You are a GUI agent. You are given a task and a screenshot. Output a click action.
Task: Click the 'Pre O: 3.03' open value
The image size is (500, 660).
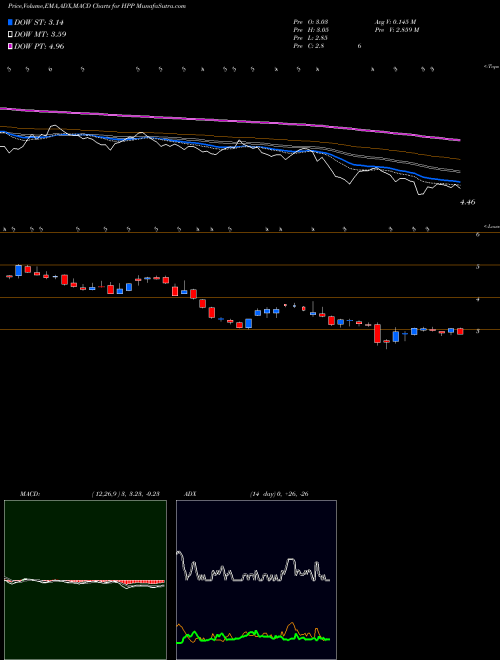[x=311, y=21]
